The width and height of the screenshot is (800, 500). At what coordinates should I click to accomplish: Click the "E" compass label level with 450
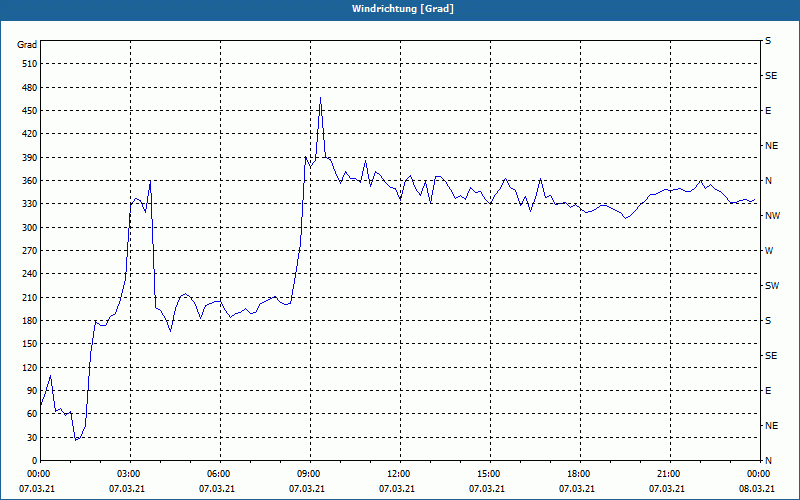pos(768,111)
